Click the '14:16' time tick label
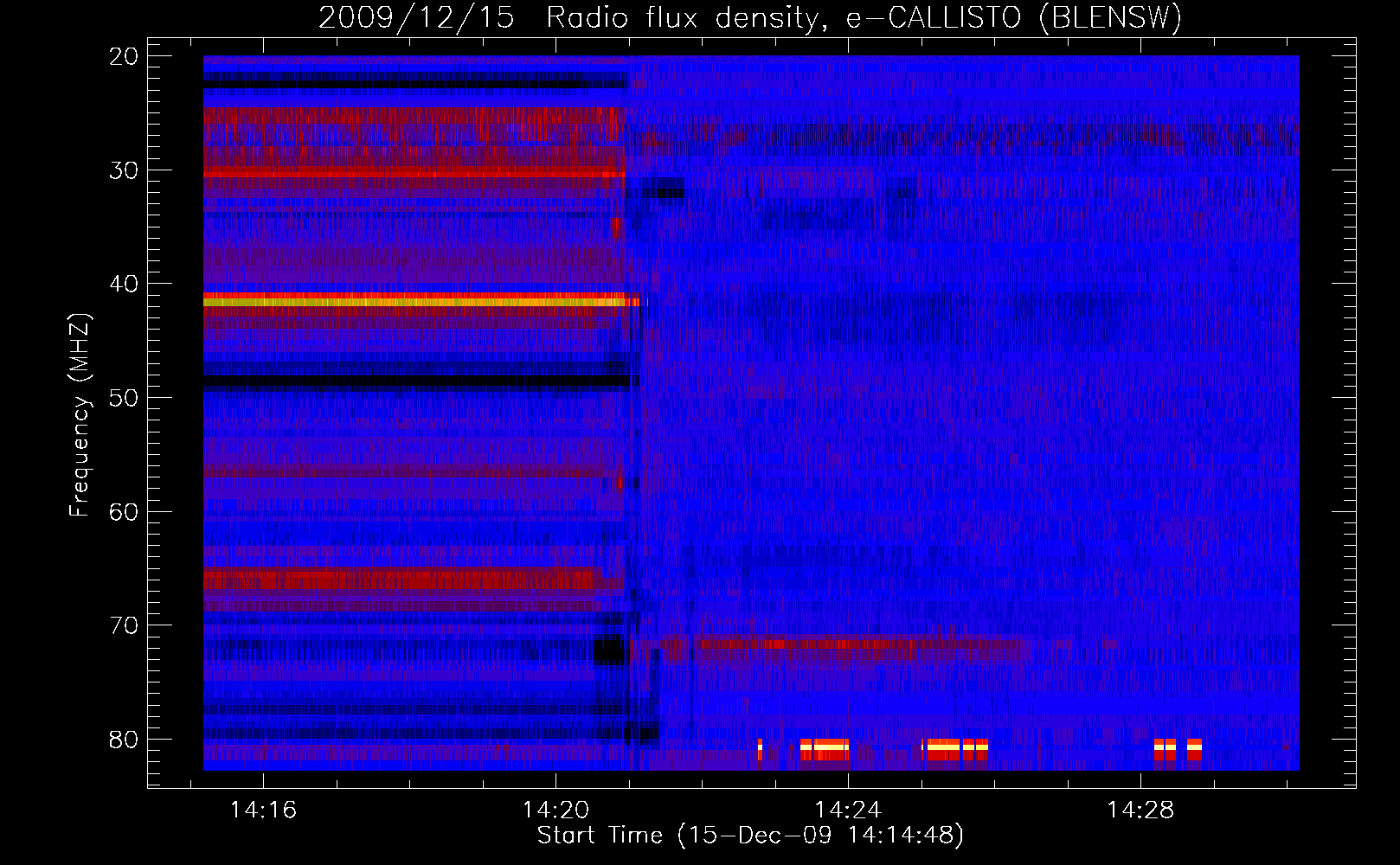The image size is (1400, 865). [263, 810]
